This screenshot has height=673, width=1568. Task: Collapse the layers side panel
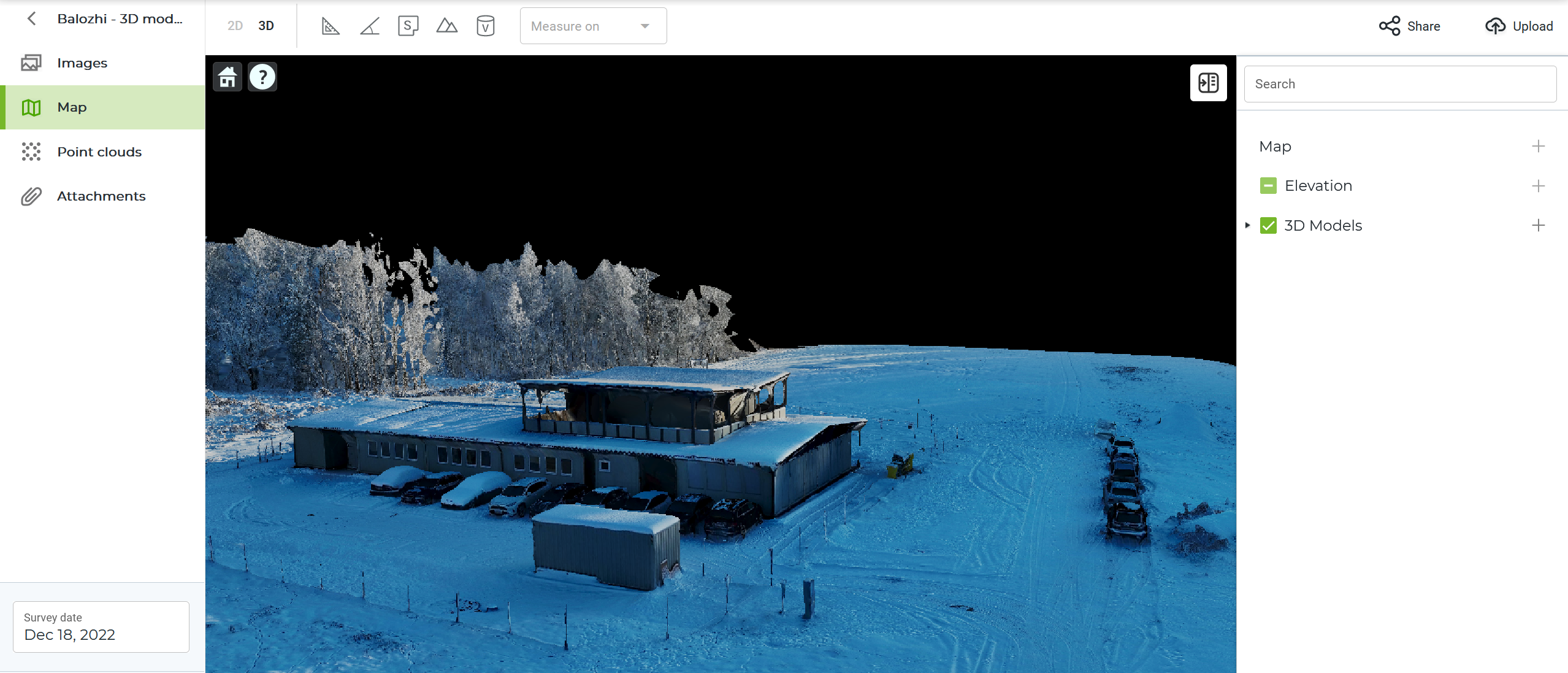tap(1208, 83)
